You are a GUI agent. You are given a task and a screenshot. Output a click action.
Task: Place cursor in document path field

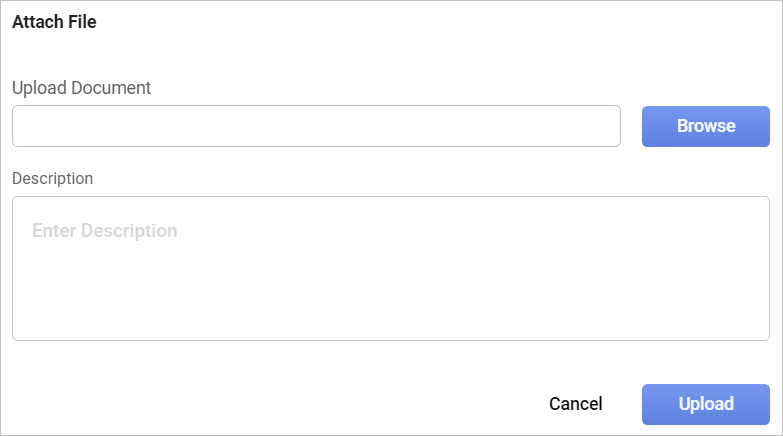pyautogui.click(x=316, y=126)
